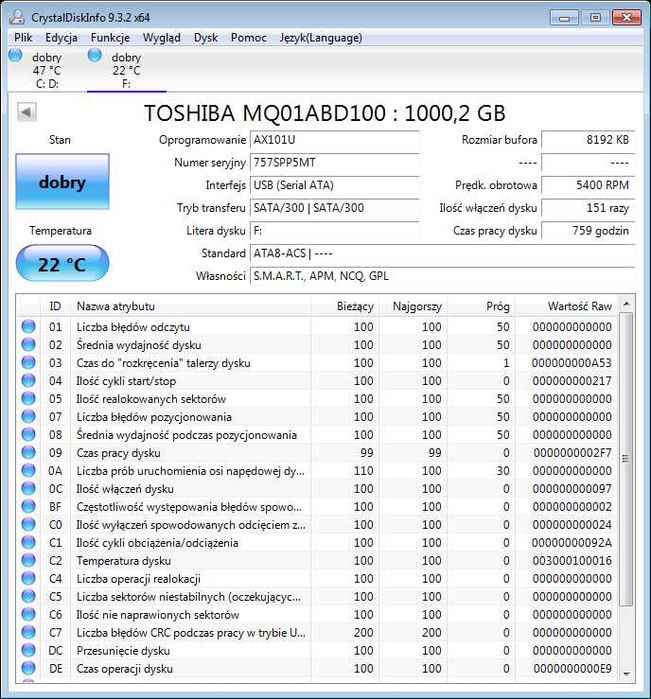Open the Wygląd menu
The width and height of the screenshot is (651, 699).
pos(161,37)
